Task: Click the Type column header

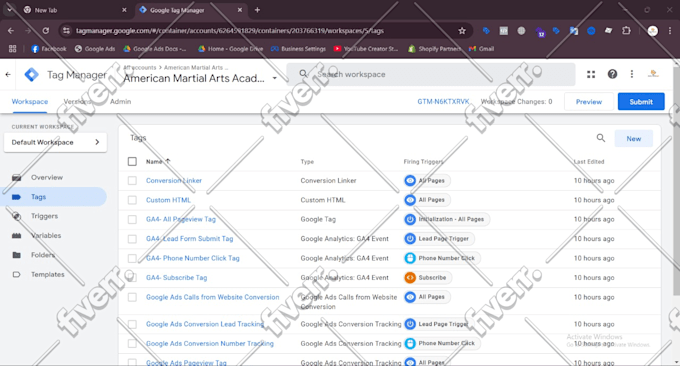Action: [x=307, y=162]
